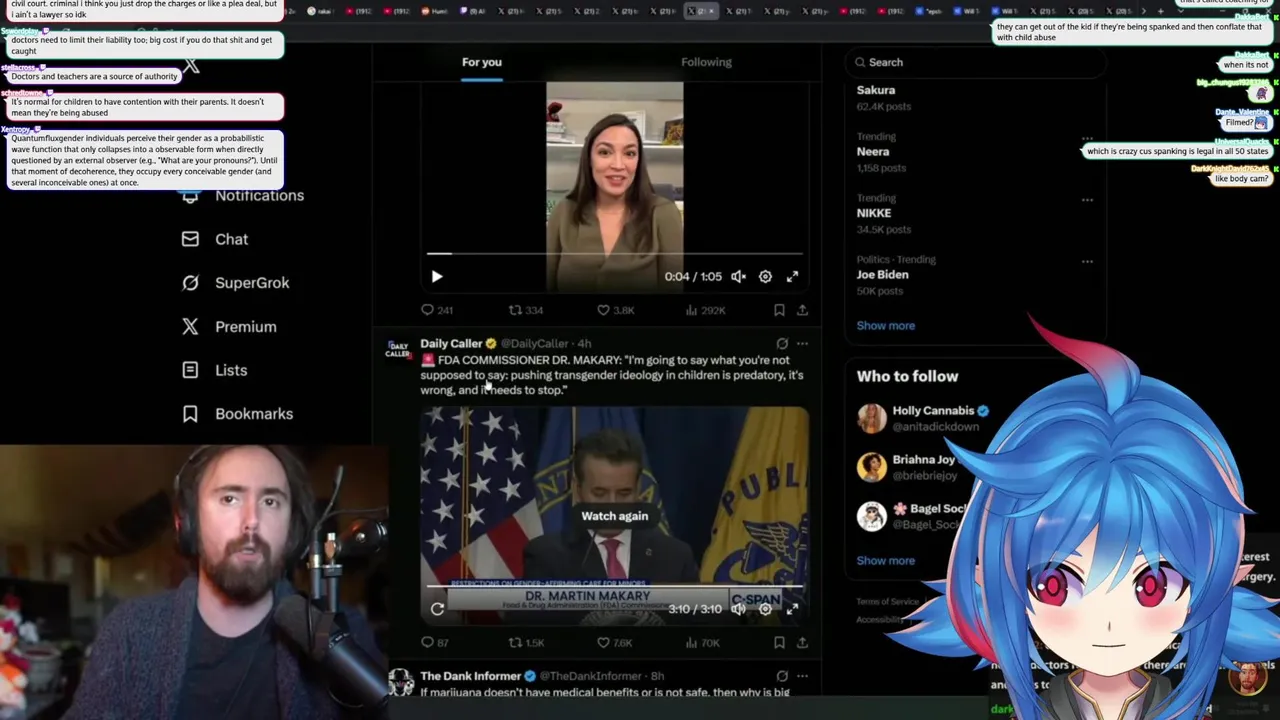Click the Bookmarks icon in the sidebar
This screenshot has height=720, width=1280.
point(190,414)
